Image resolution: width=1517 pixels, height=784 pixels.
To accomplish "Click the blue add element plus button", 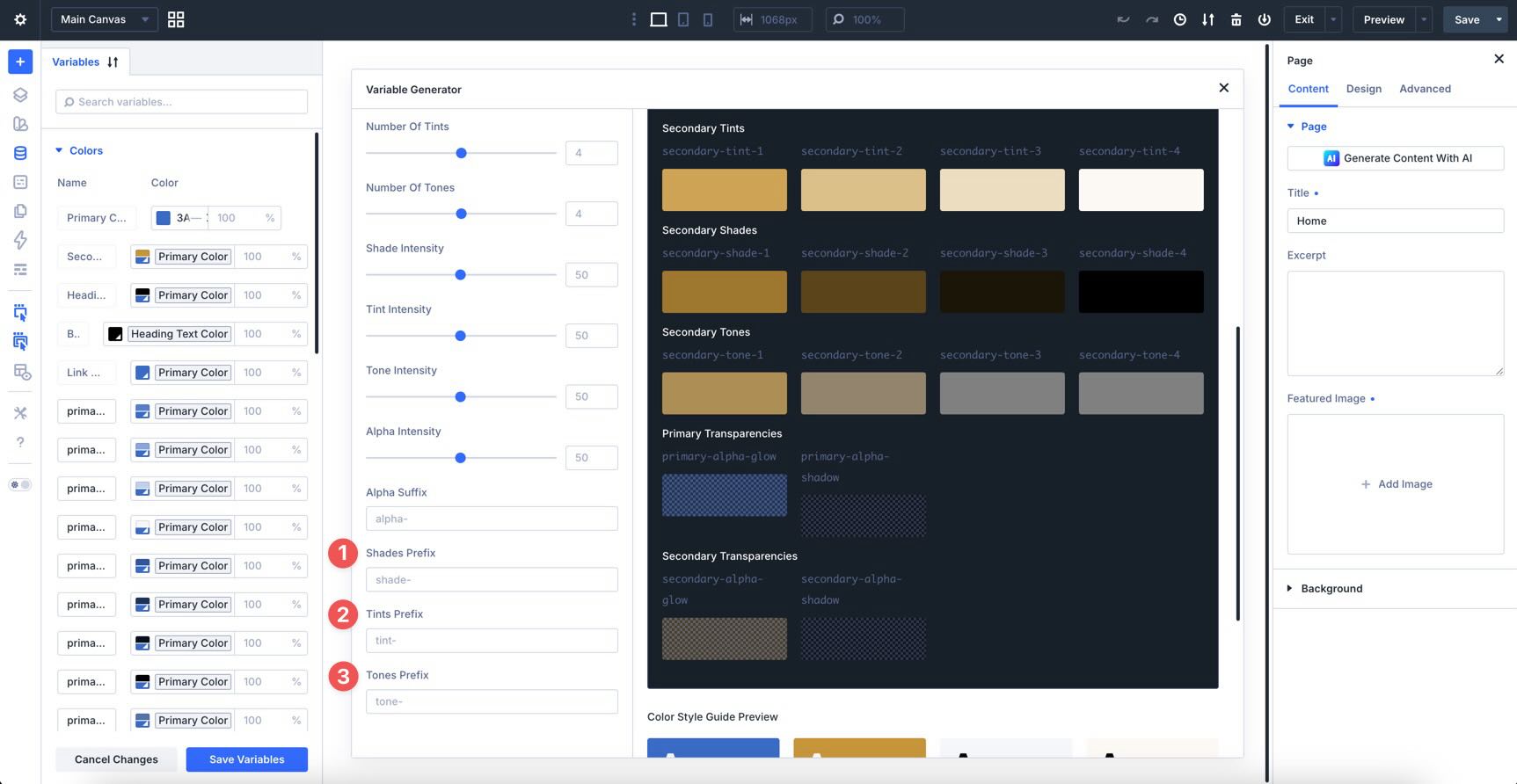I will pyautogui.click(x=20, y=62).
